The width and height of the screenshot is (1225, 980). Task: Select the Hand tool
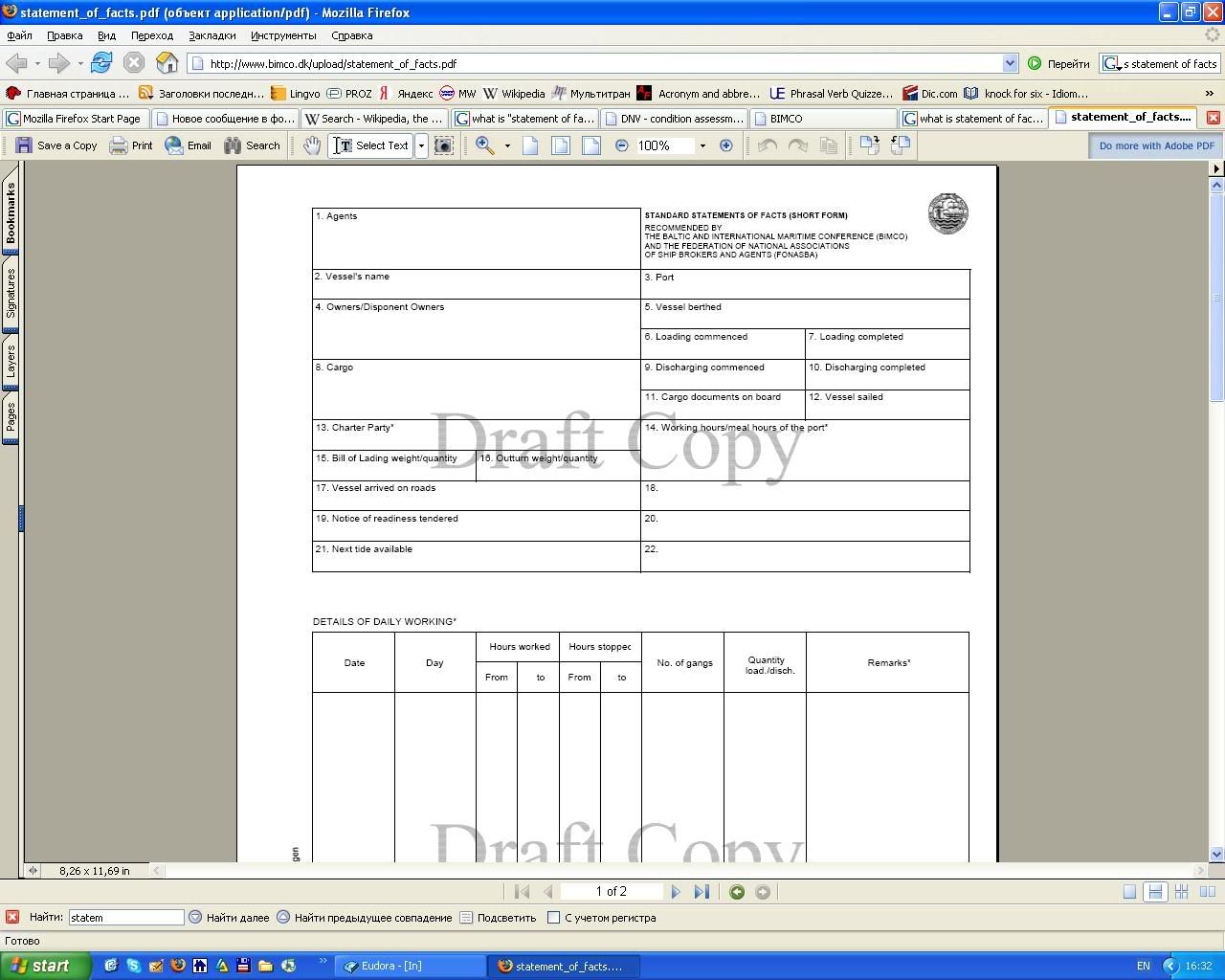click(312, 145)
